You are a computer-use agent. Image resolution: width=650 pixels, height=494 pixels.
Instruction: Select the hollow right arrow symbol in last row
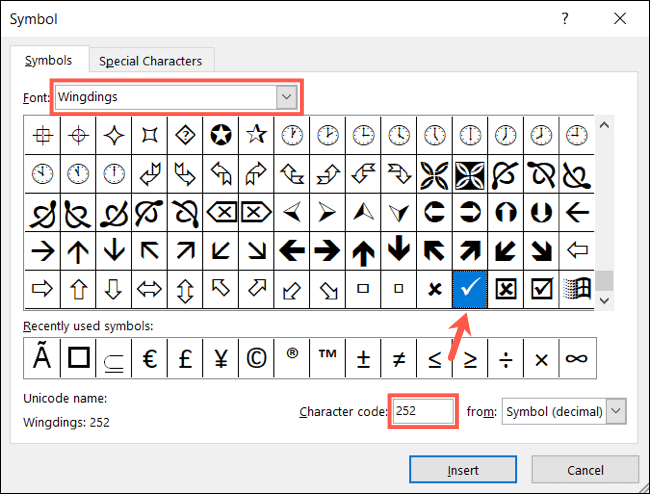point(42,289)
